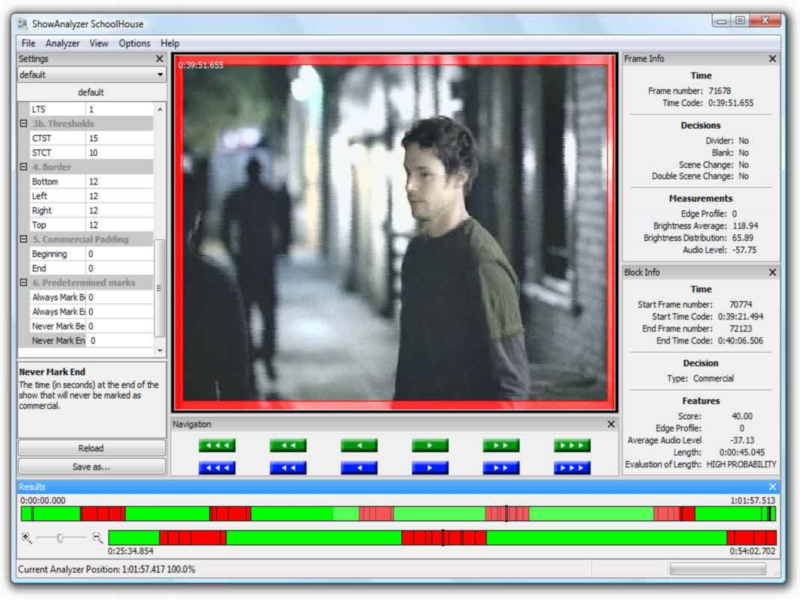This screenshot has height=600, width=800.
Task: Click the progress bar in status bar
Action: click(718, 569)
